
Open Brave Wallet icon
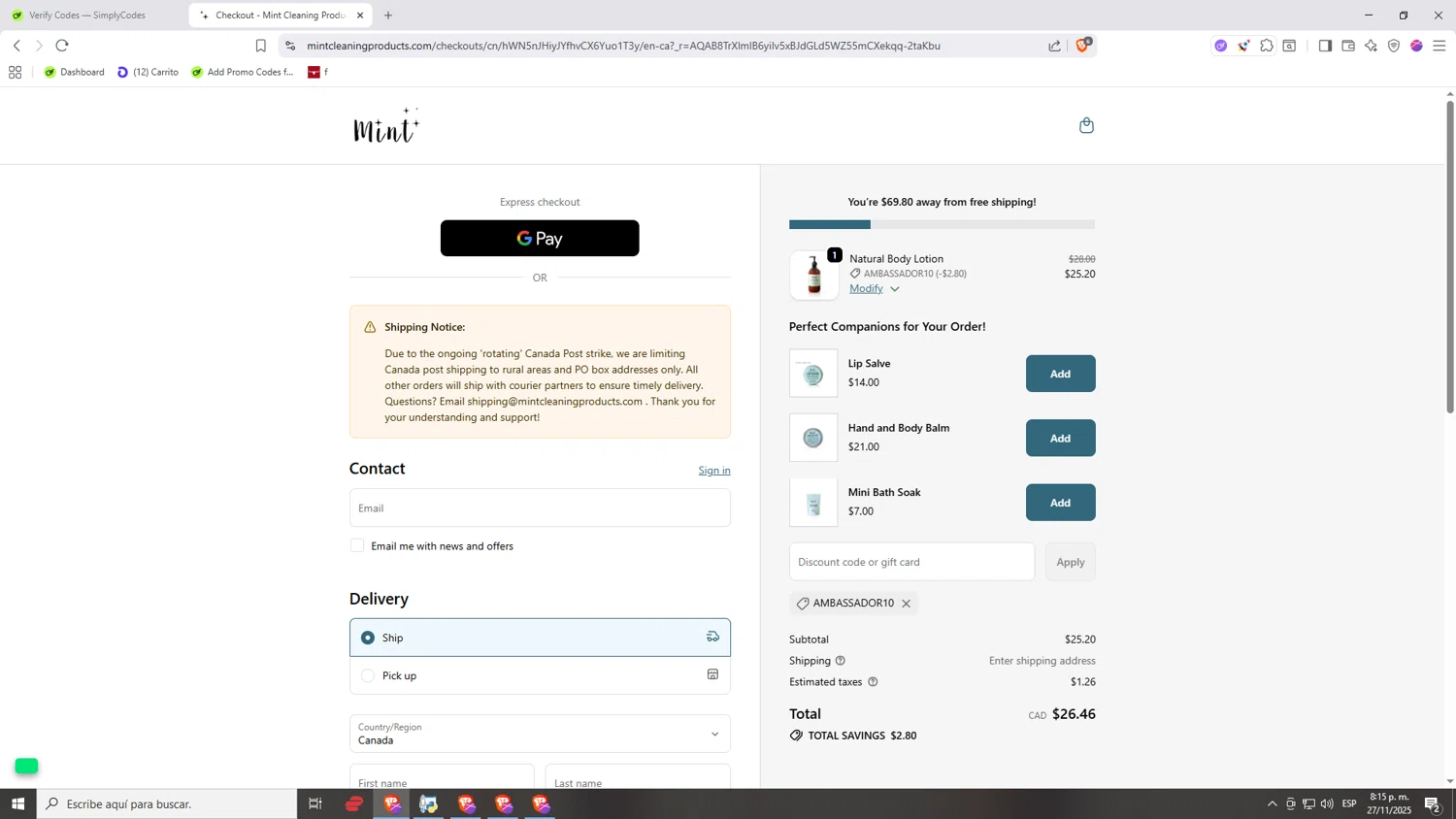[x=1348, y=46]
